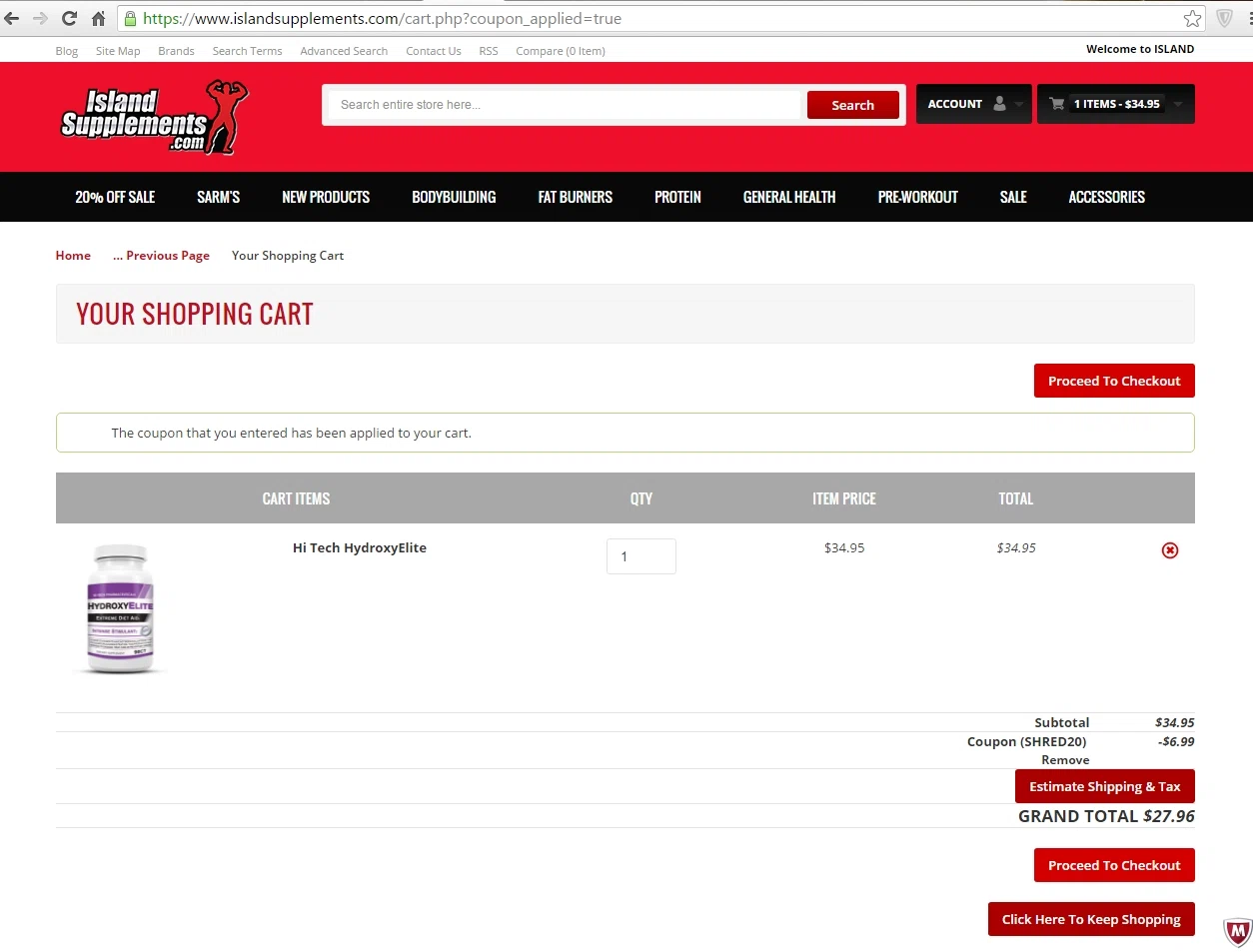1253x952 pixels.
Task: Open the PRE-WORKOUT menu
Action: (917, 197)
